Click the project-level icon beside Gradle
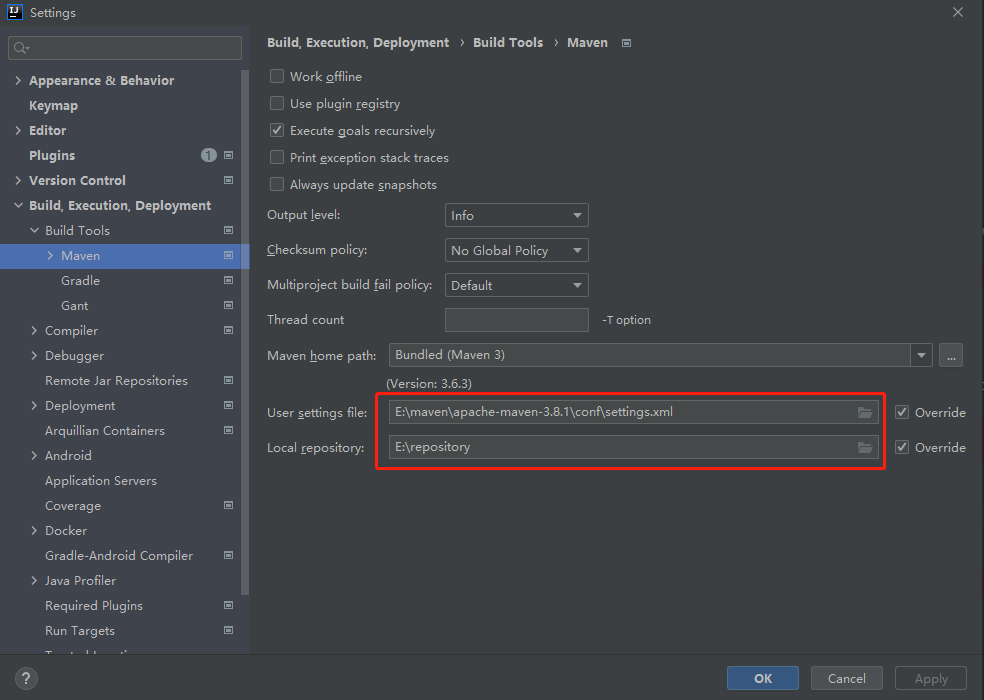This screenshot has width=984, height=700. pos(228,281)
